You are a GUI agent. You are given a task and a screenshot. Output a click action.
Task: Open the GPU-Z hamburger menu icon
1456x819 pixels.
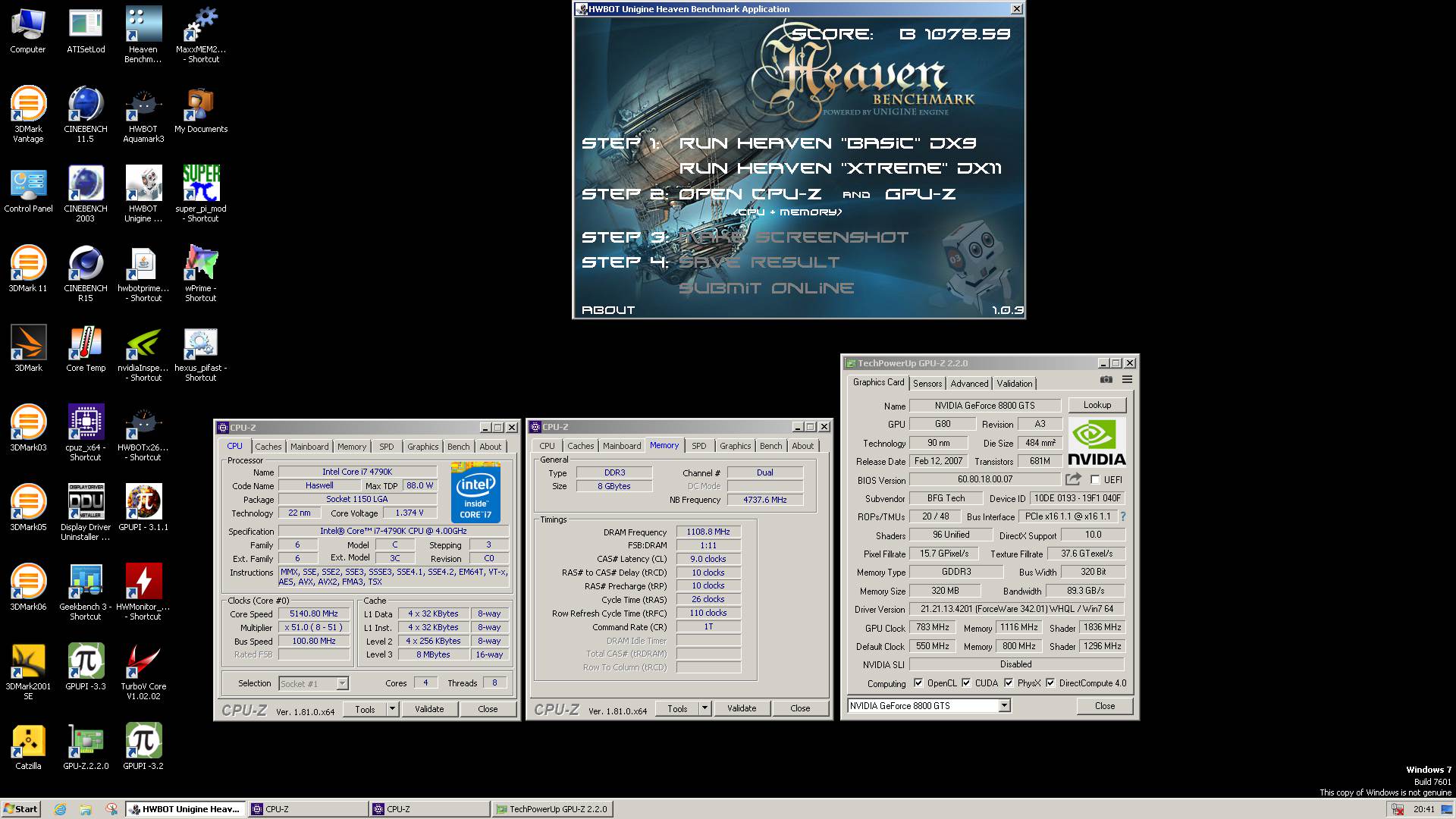coord(1127,380)
